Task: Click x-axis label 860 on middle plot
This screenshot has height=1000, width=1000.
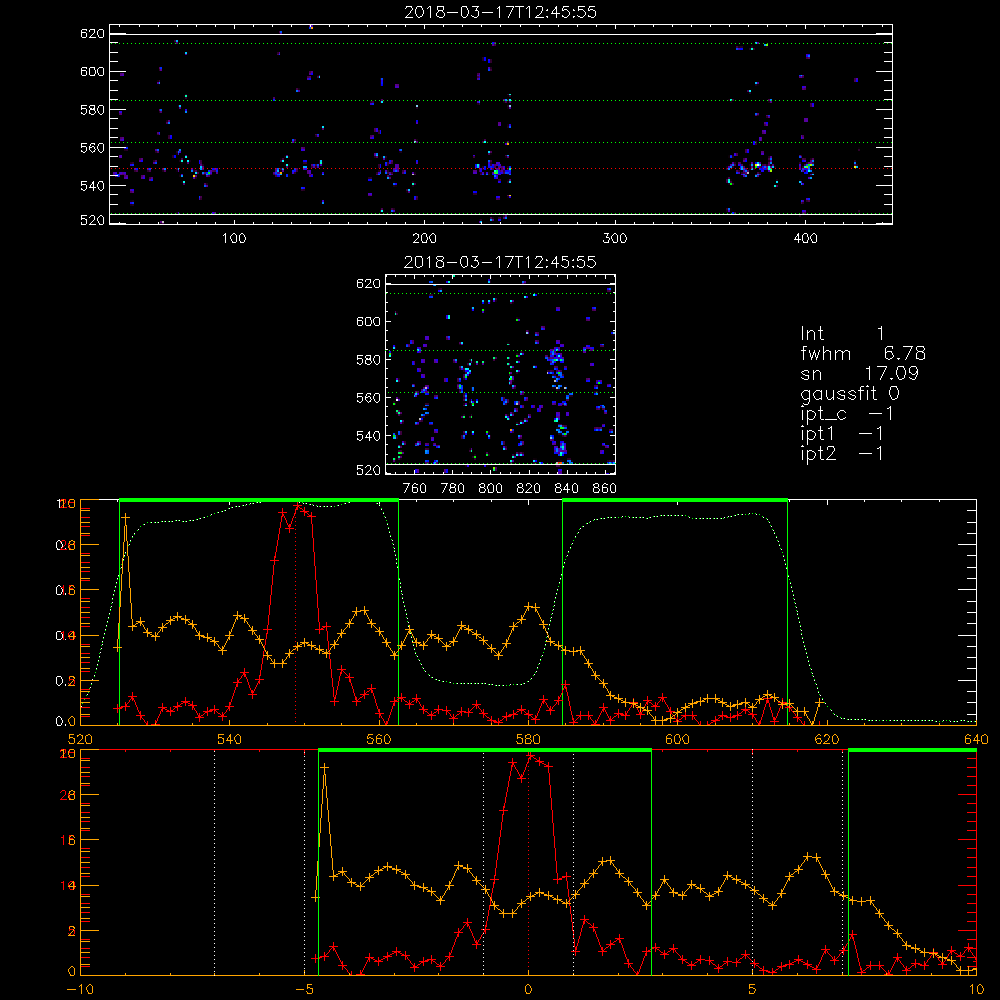Action: 604,489
